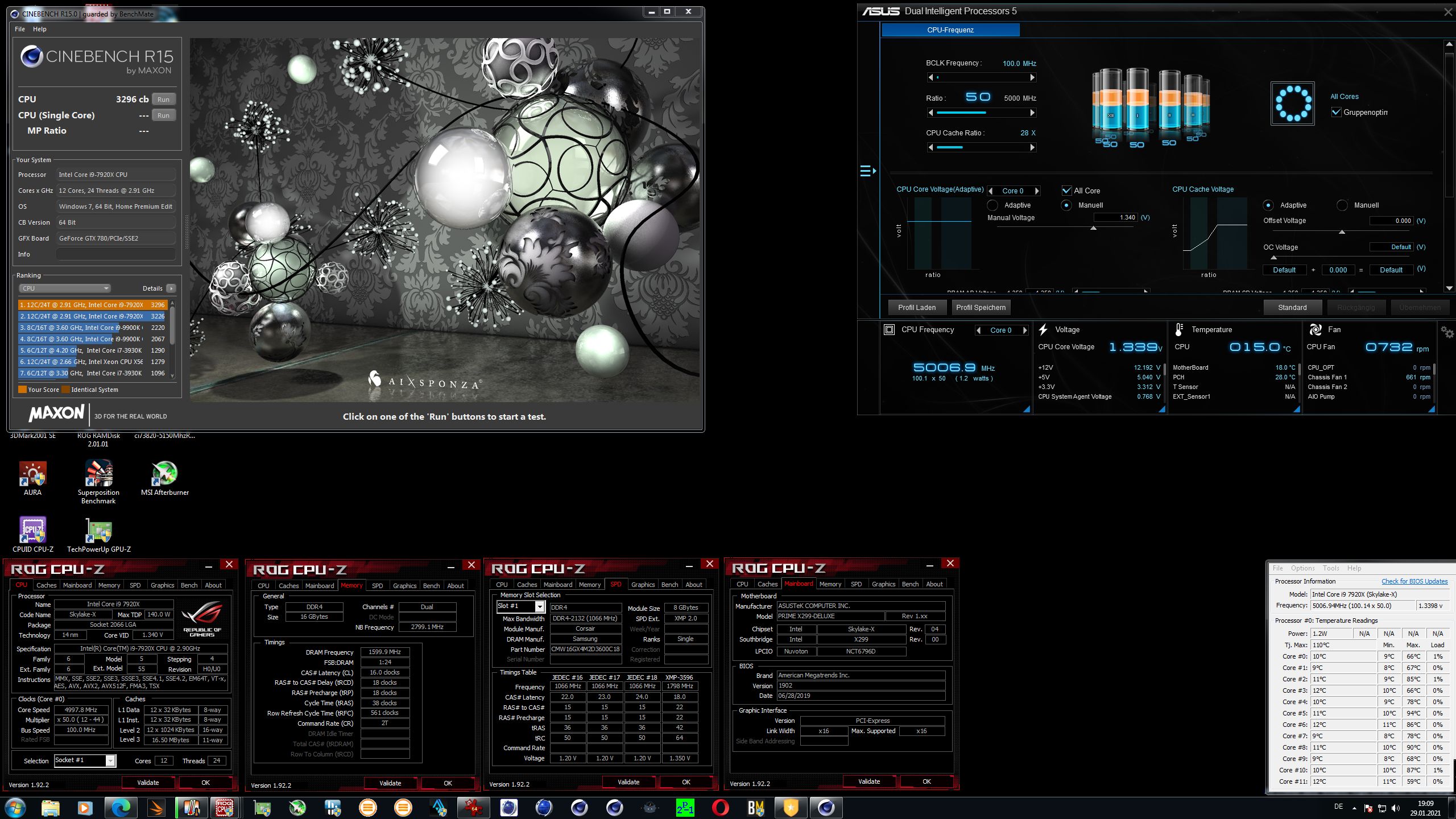Expand ASUS side menu list icon

pos(867,171)
